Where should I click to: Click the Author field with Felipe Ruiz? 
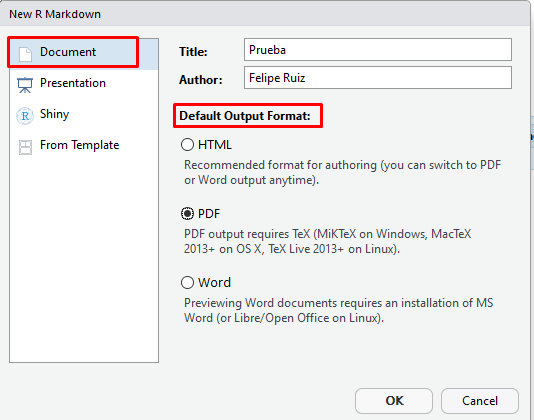[x=378, y=78]
